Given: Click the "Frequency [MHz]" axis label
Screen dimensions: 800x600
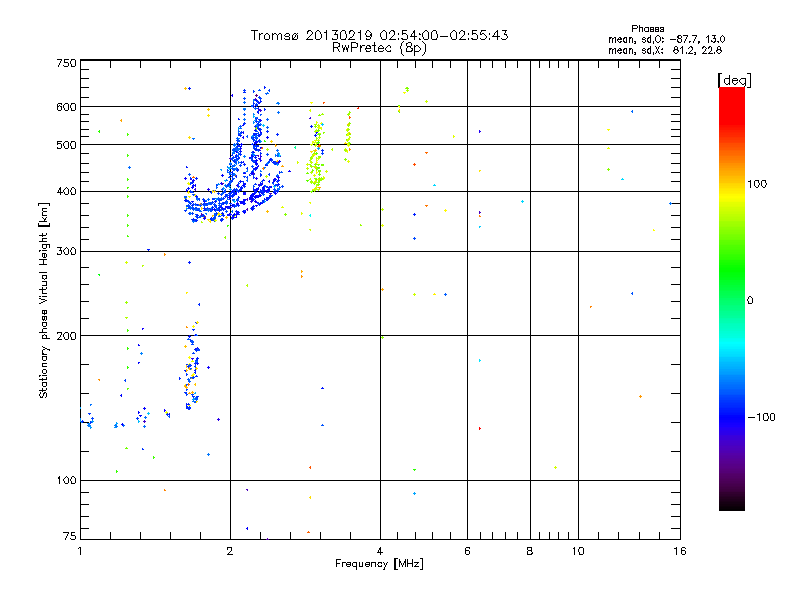Looking at the screenshot, I should [x=379, y=564].
